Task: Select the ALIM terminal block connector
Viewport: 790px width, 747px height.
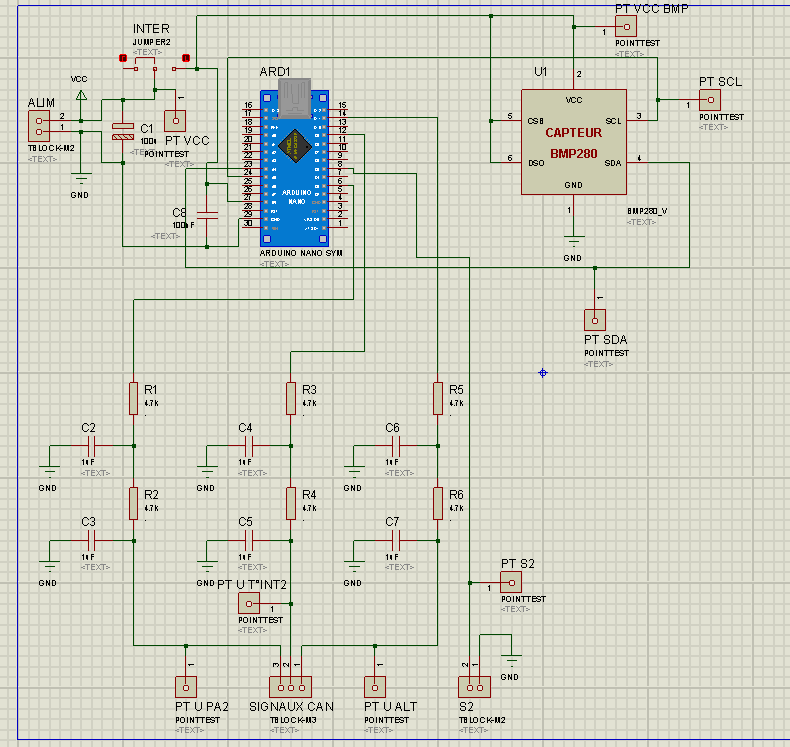Action: tap(39, 126)
